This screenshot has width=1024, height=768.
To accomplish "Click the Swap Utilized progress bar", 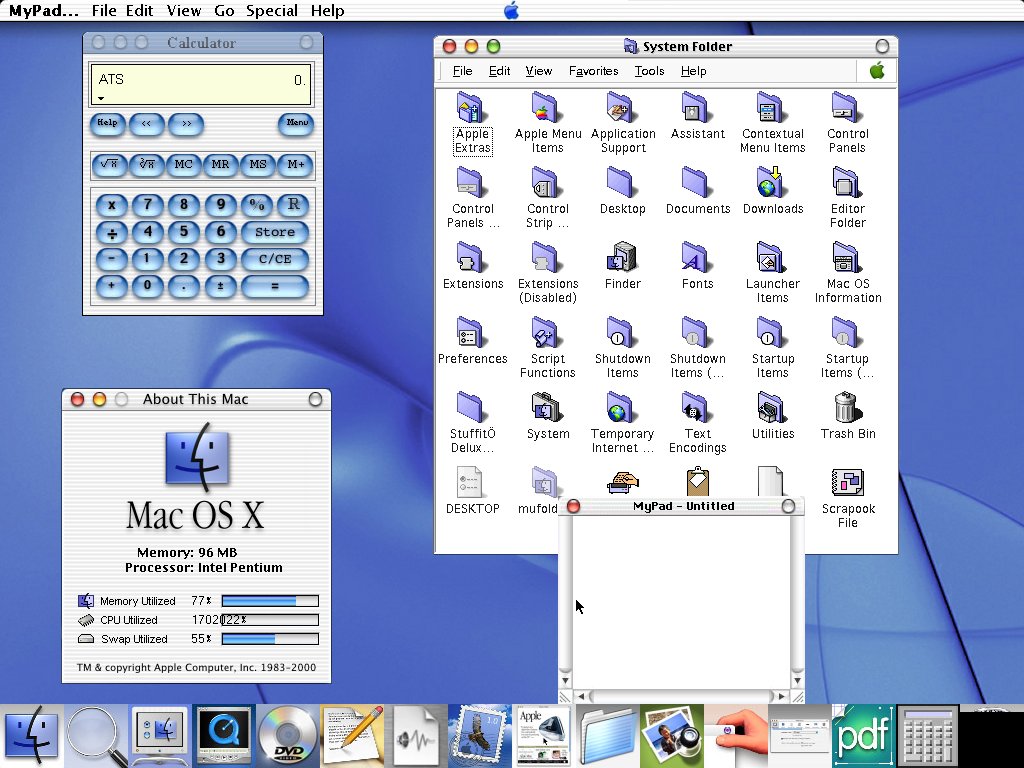I will (270, 639).
